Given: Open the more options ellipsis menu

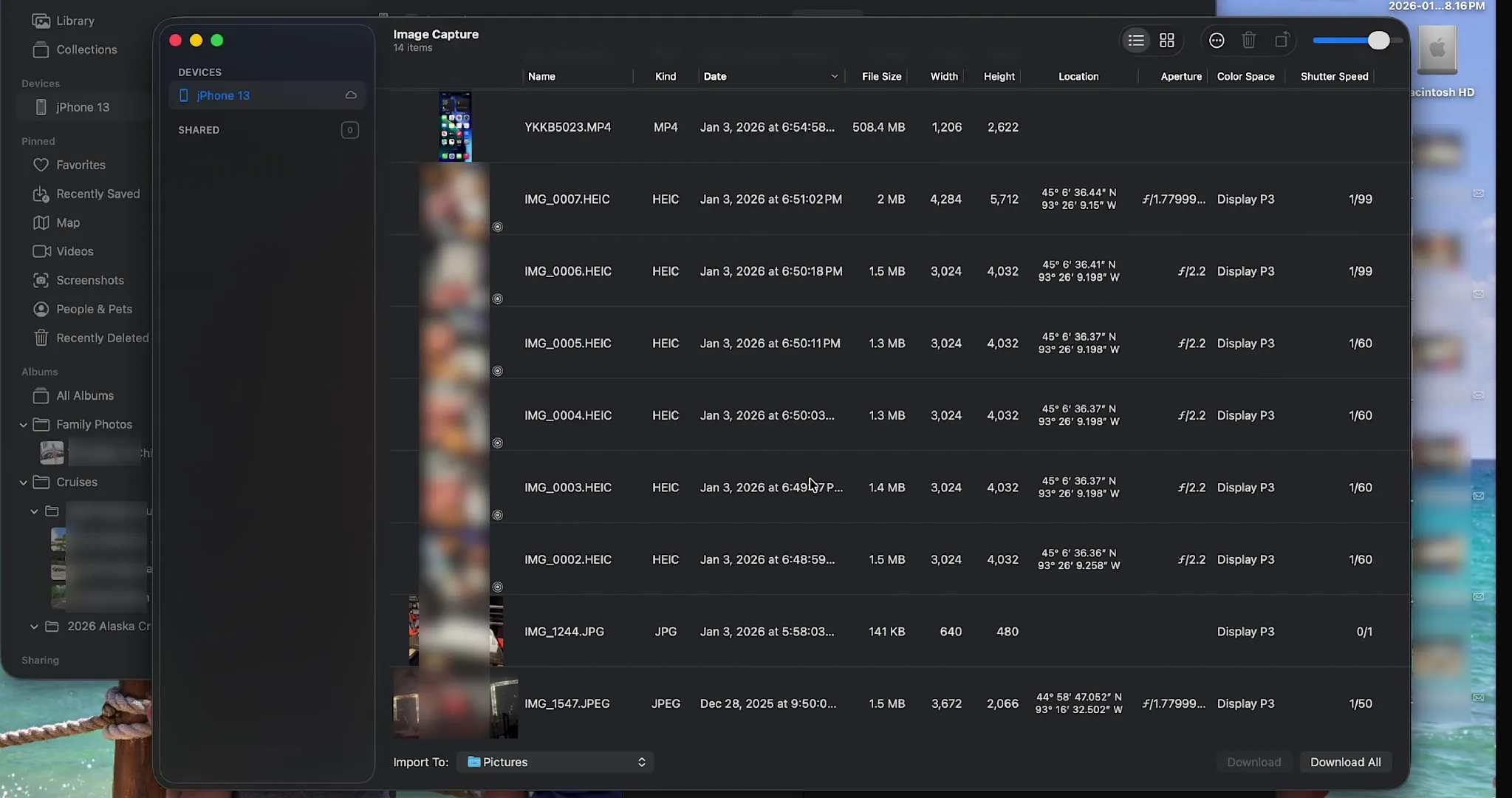Looking at the screenshot, I should pyautogui.click(x=1217, y=41).
